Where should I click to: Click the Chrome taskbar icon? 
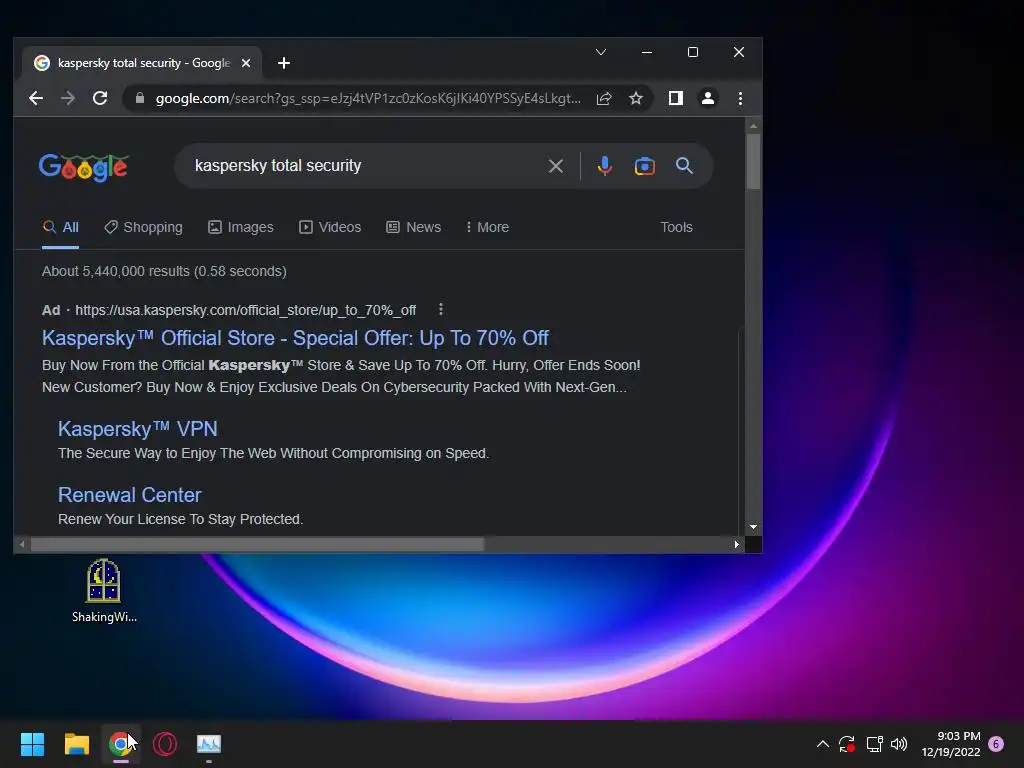coord(121,744)
